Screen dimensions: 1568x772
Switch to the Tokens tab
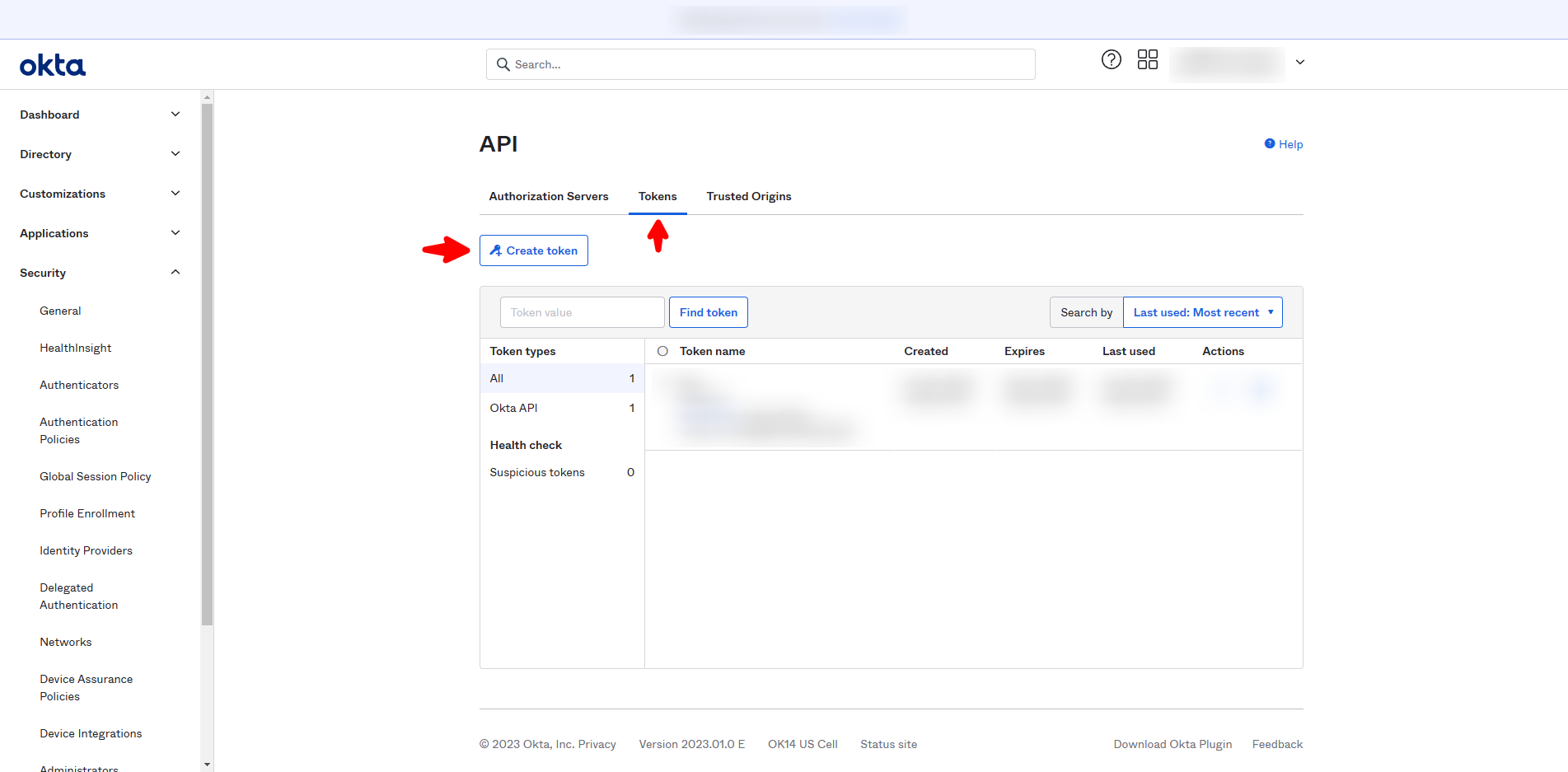[x=658, y=196]
